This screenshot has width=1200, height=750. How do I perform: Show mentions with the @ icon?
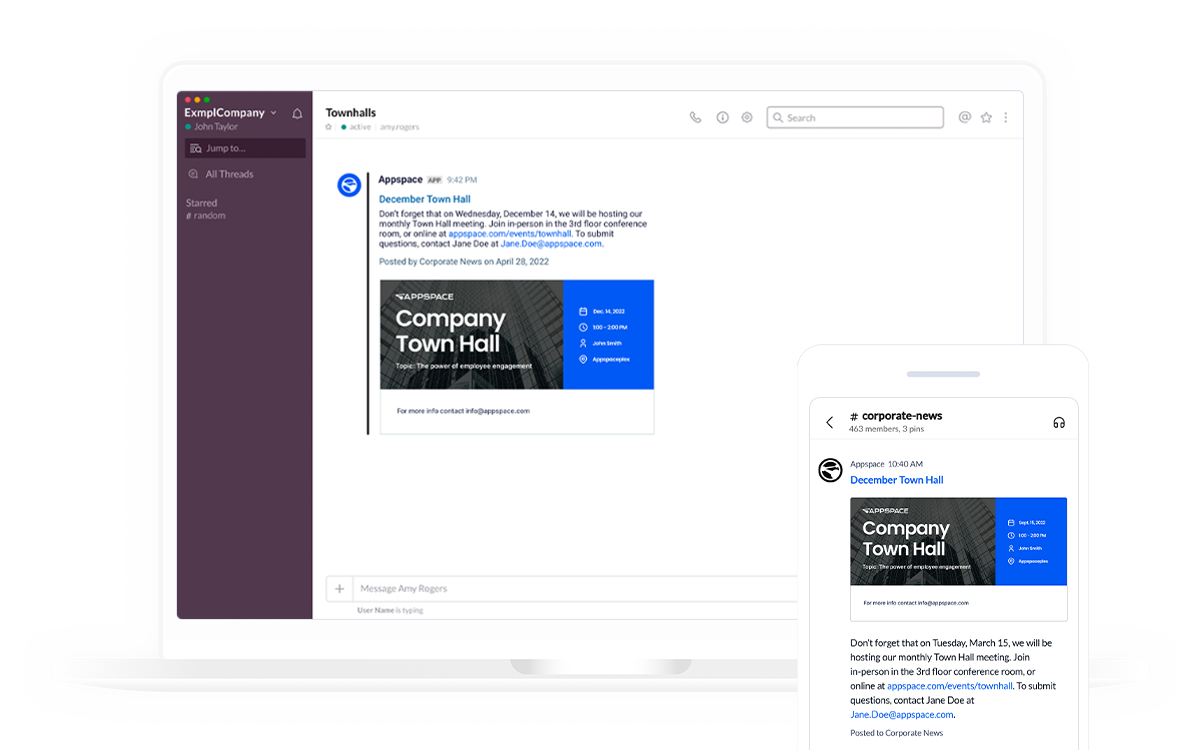(965, 117)
